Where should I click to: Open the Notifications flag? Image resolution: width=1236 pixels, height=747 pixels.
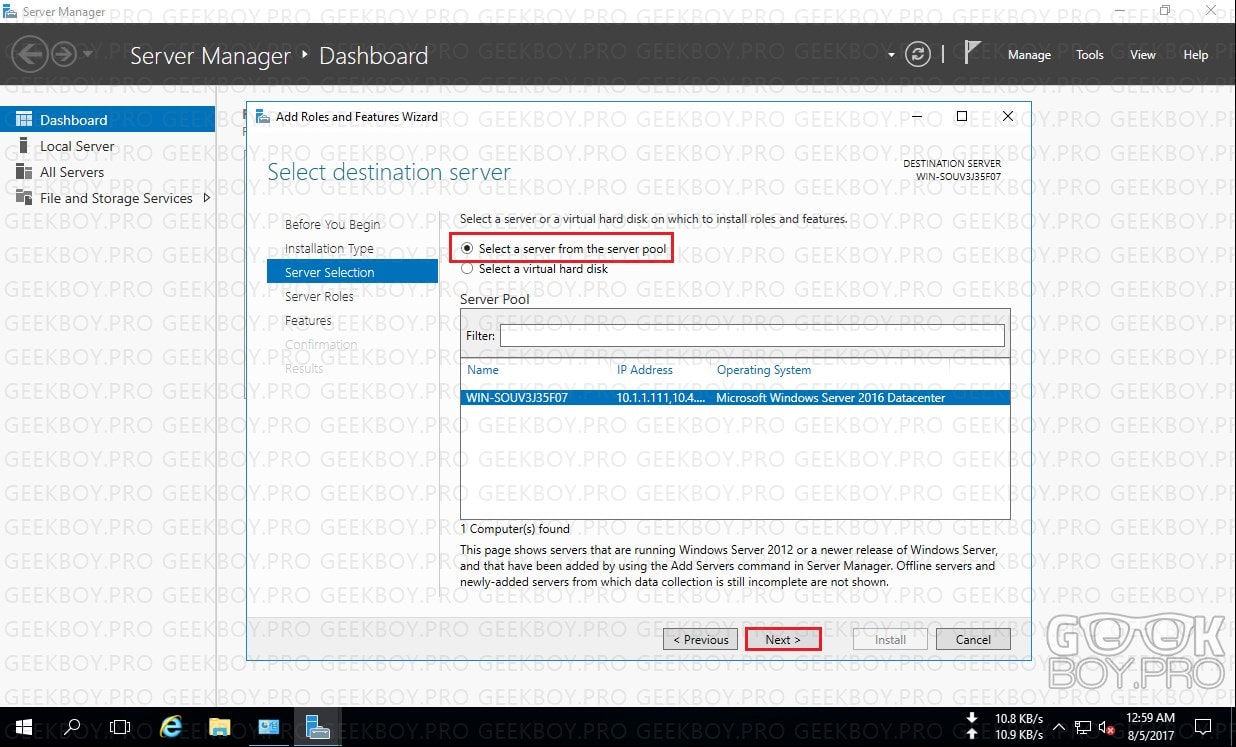971,54
